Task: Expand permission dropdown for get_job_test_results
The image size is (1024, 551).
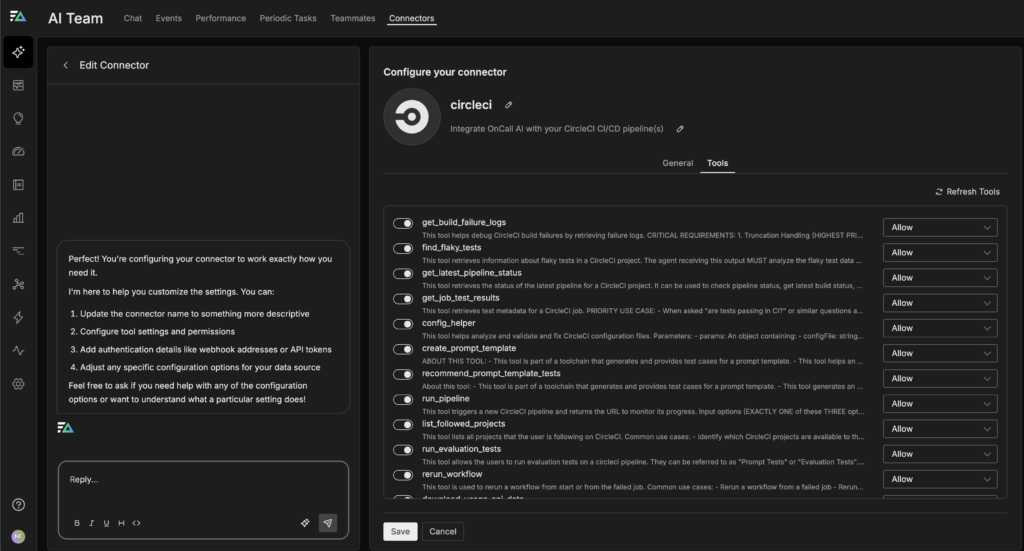Action: [939, 303]
